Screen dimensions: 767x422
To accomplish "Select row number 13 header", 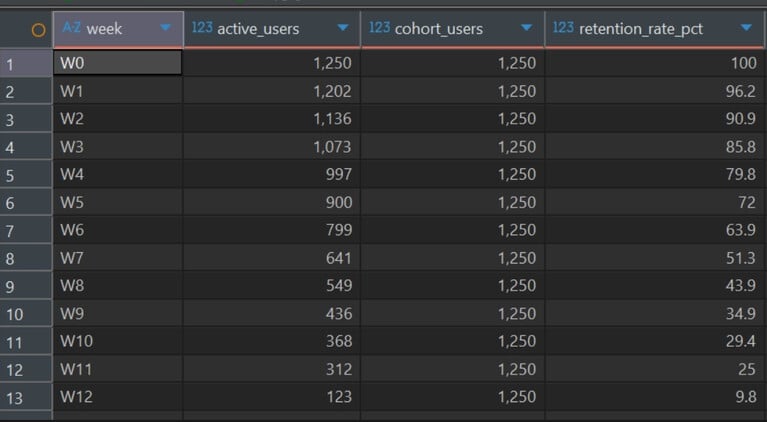I will pos(26,397).
